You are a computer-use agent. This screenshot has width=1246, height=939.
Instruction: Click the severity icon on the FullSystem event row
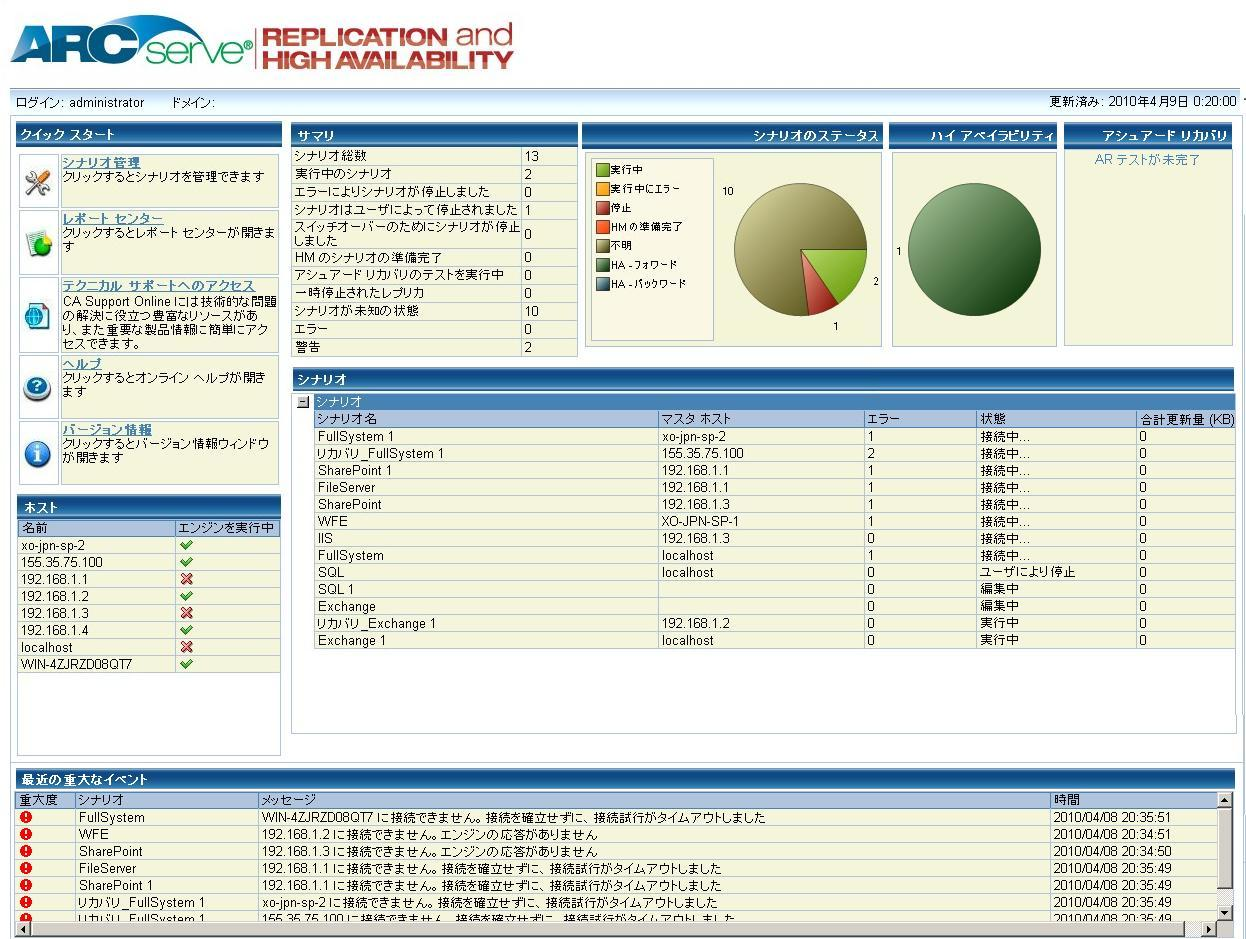pyautogui.click(x=25, y=816)
